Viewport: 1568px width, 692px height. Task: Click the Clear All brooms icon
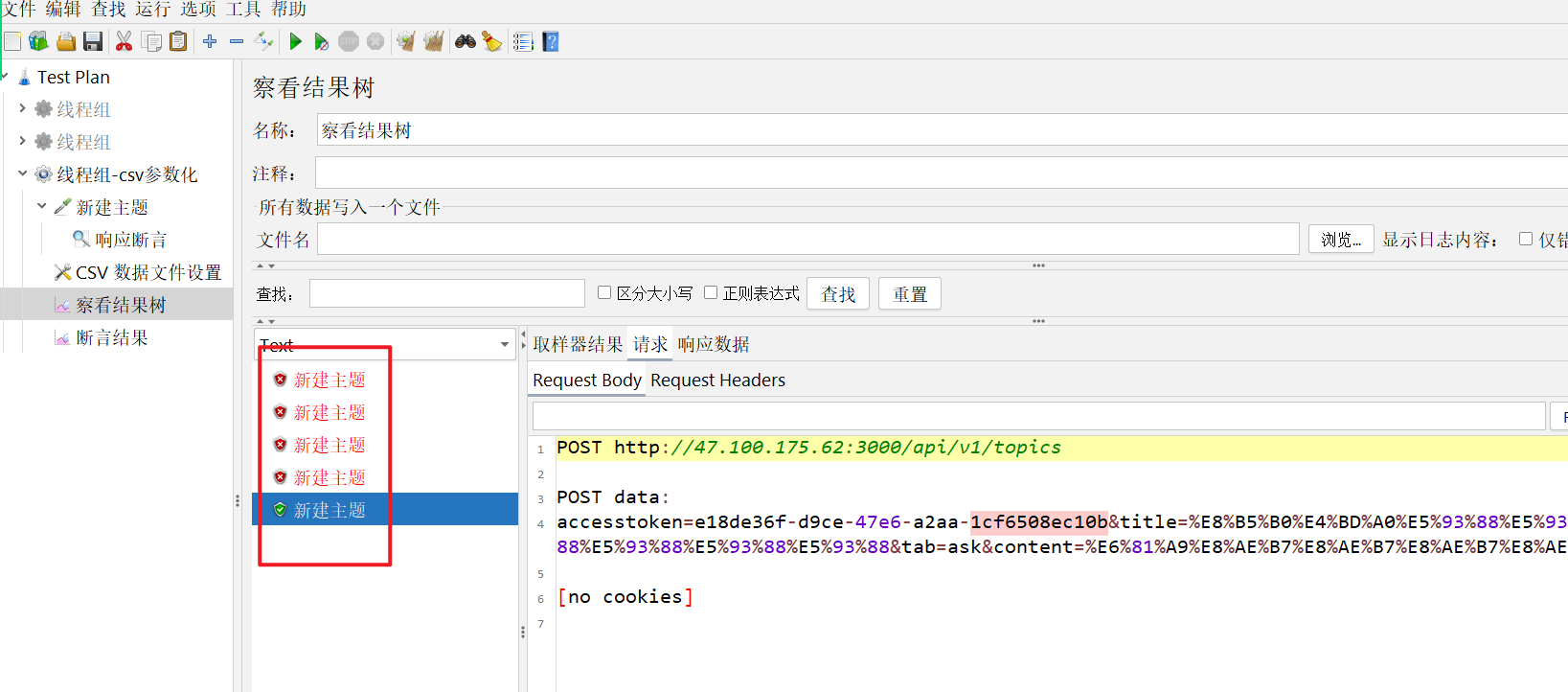pyautogui.click(x=434, y=41)
